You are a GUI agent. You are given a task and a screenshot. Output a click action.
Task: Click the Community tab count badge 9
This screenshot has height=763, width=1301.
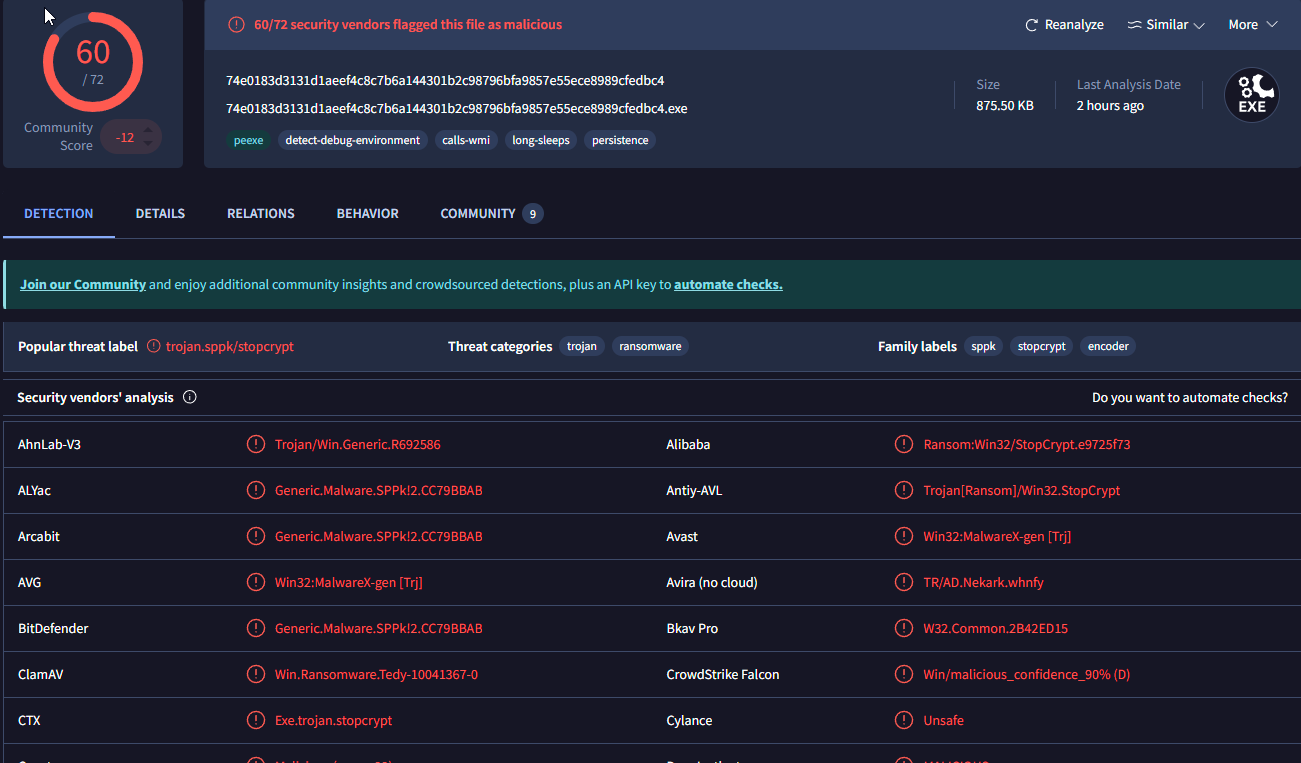(x=533, y=213)
